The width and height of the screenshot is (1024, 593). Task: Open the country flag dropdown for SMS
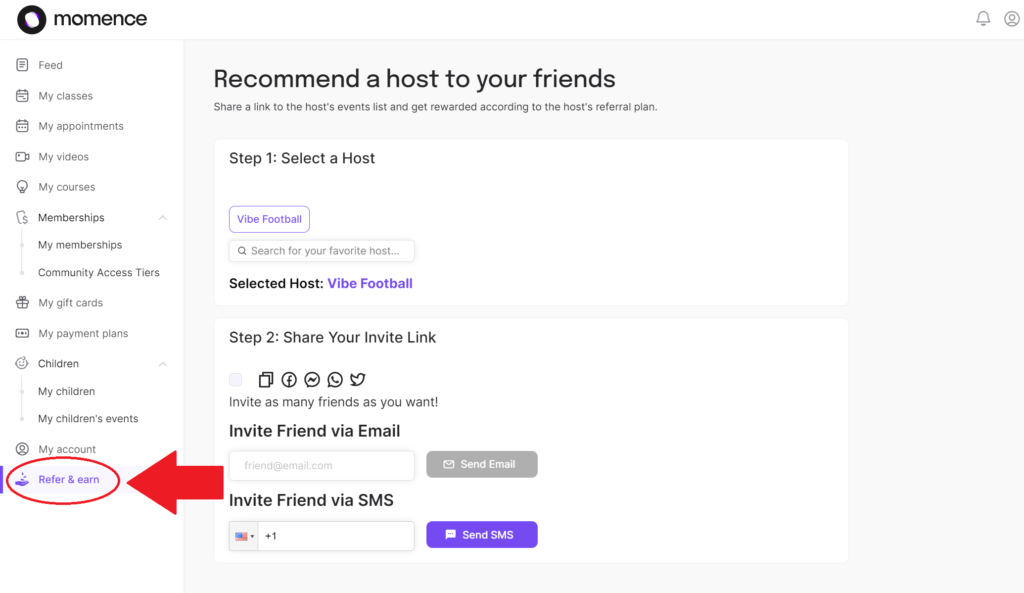pos(244,536)
